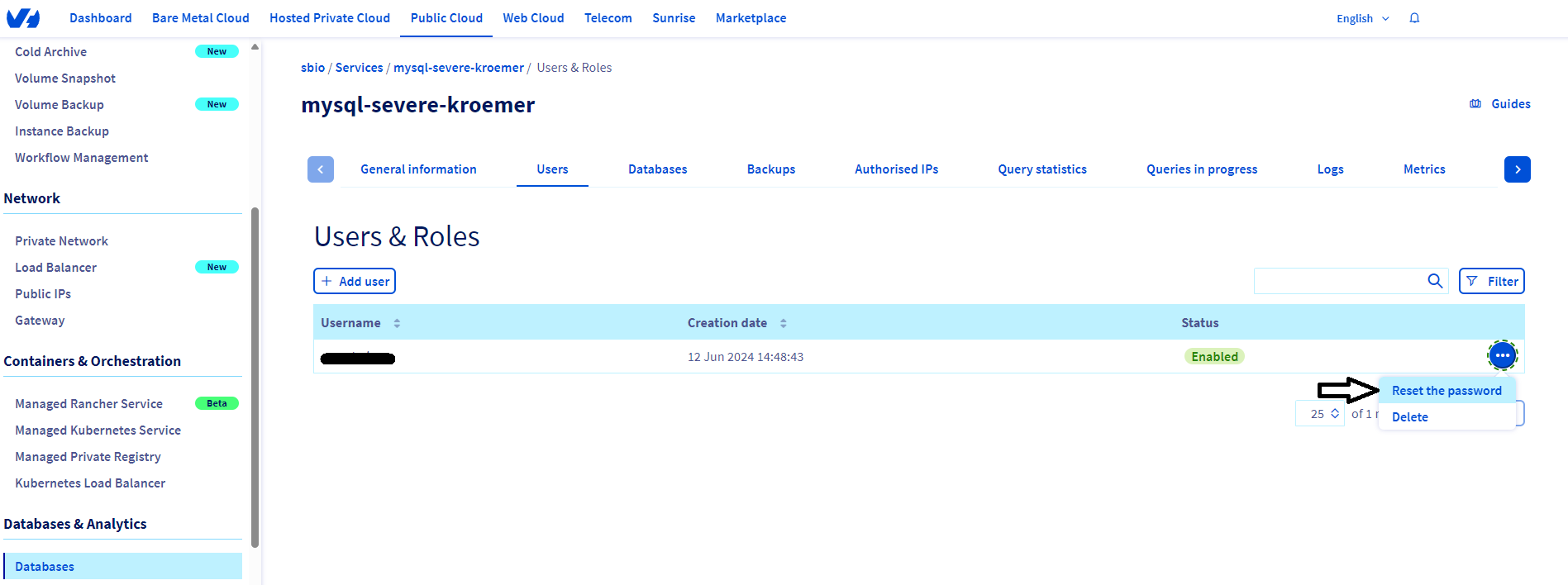The width and height of the screenshot is (1568, 585).
Task: Open Queries in progress tab
Action: coord(1202,169)
